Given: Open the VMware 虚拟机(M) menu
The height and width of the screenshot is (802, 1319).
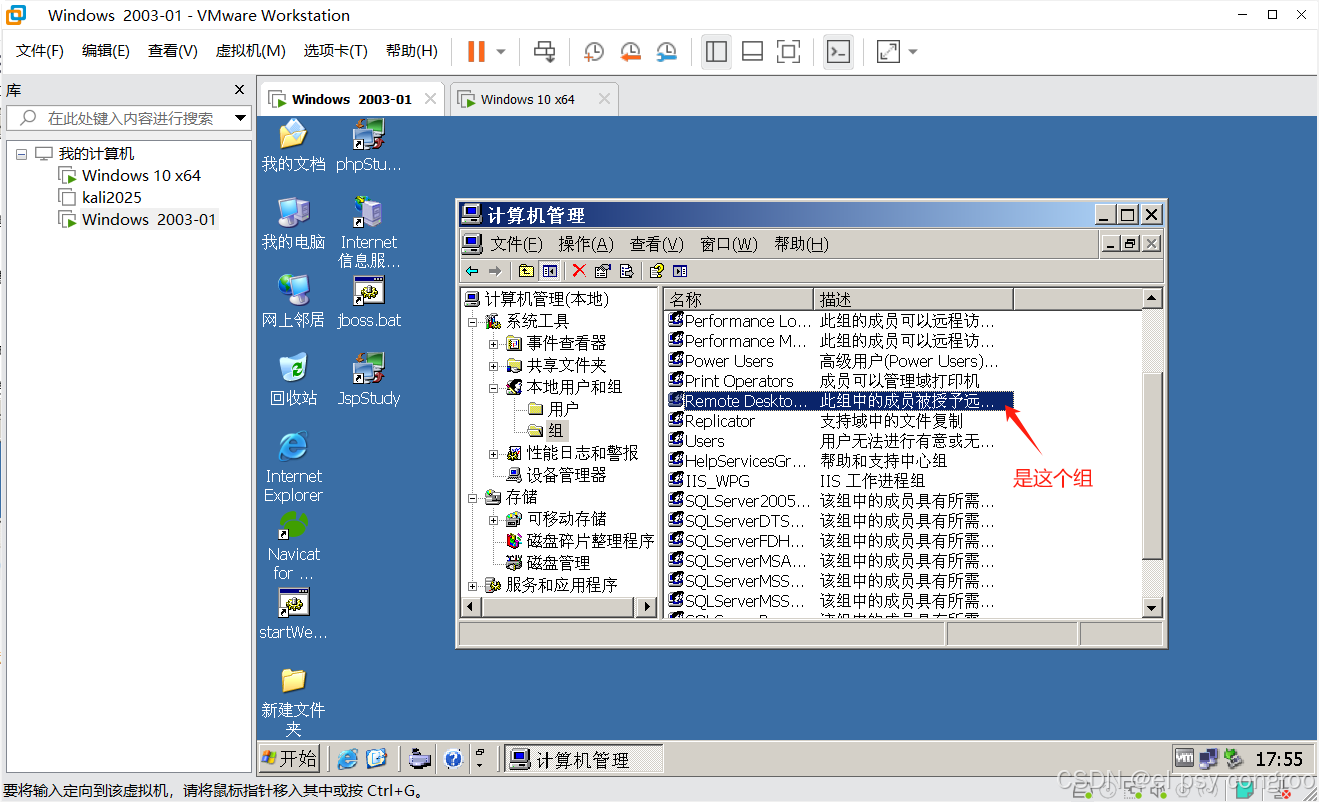Looking at the screenshot, I should click(x=251, y=51).
